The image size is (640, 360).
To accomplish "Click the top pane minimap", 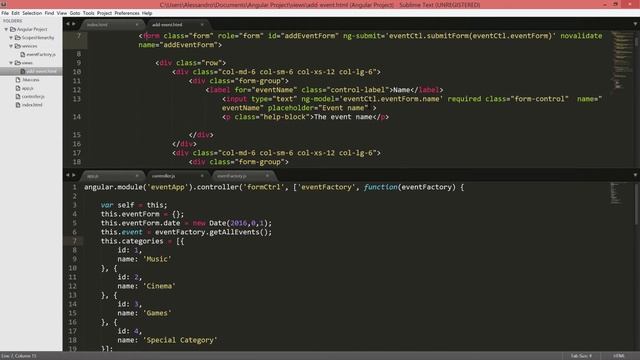I will (623, 59).
